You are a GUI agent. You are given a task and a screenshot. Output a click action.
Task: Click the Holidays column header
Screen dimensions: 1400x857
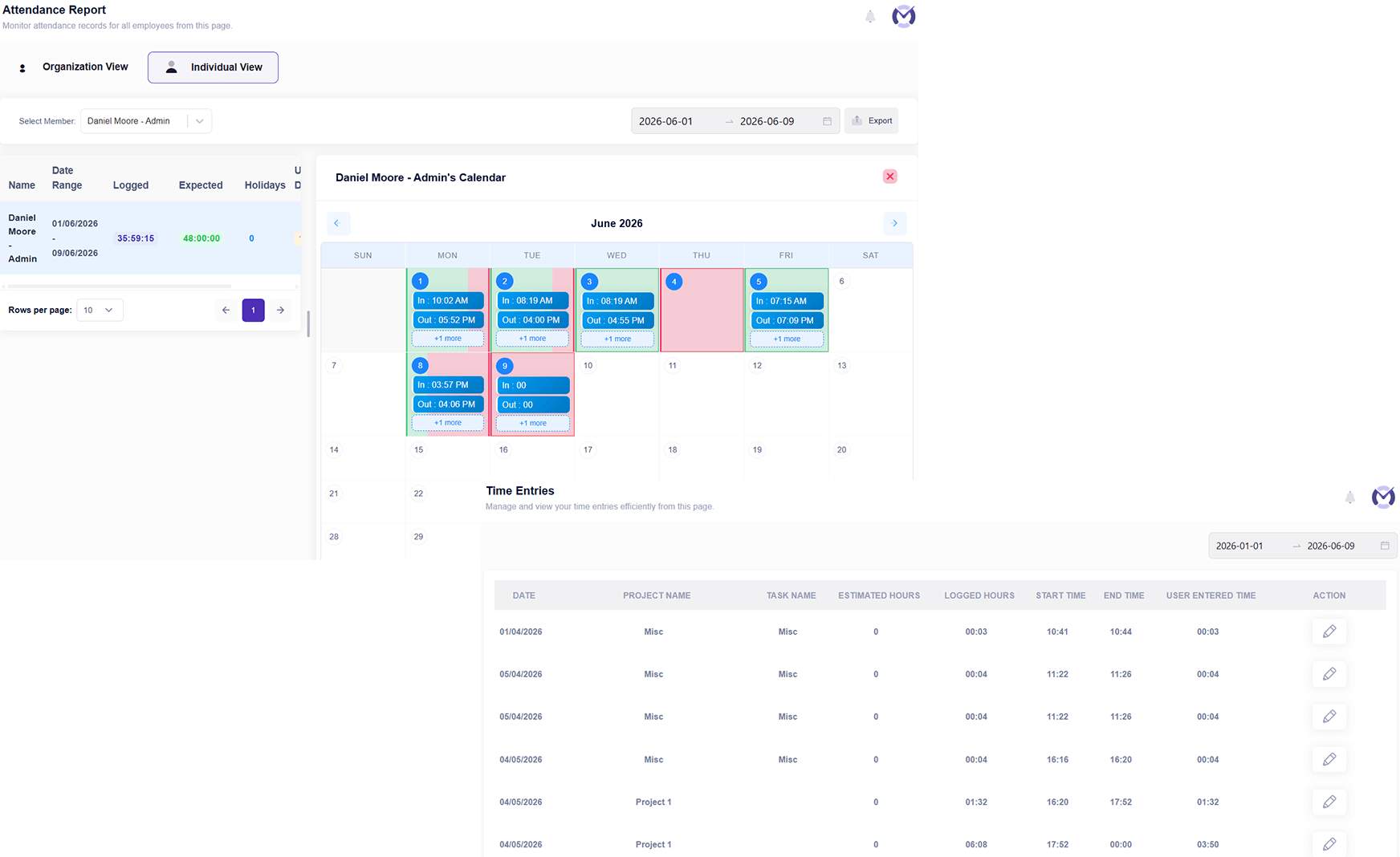click(265, 185)
